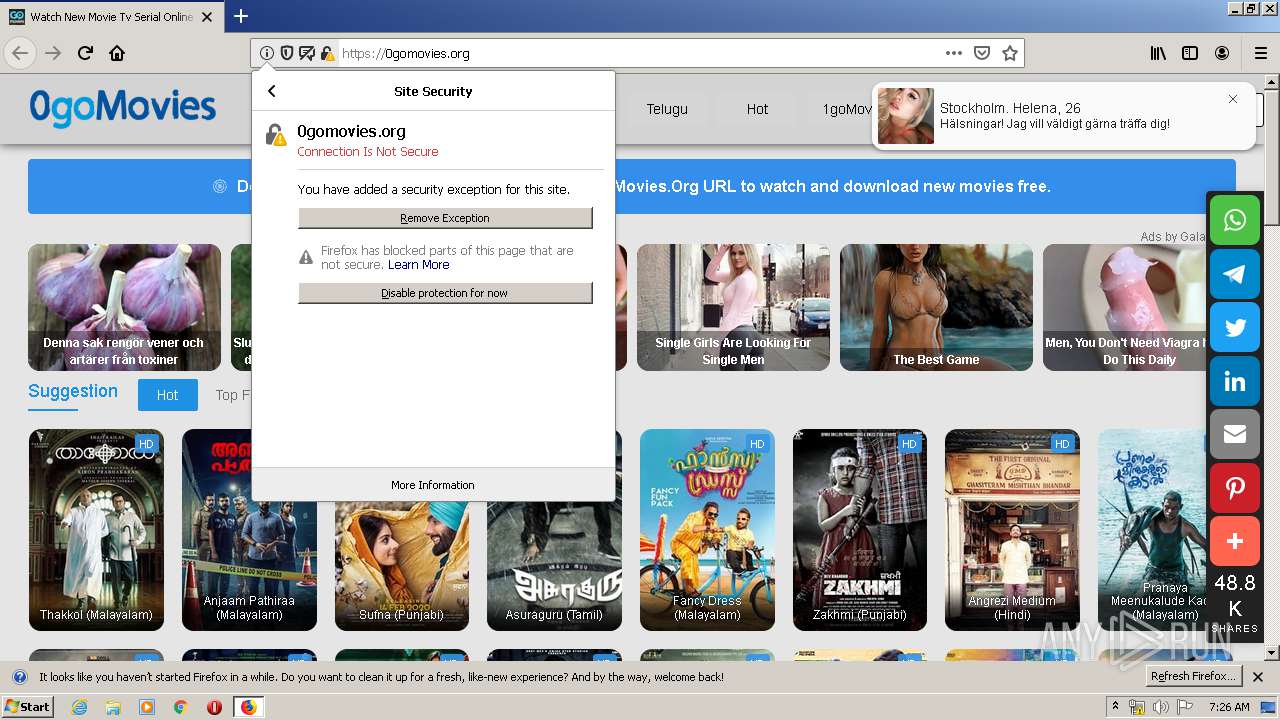Click the browser Forward arrow
1280x720 pixels.
click(x=53, y=53)
